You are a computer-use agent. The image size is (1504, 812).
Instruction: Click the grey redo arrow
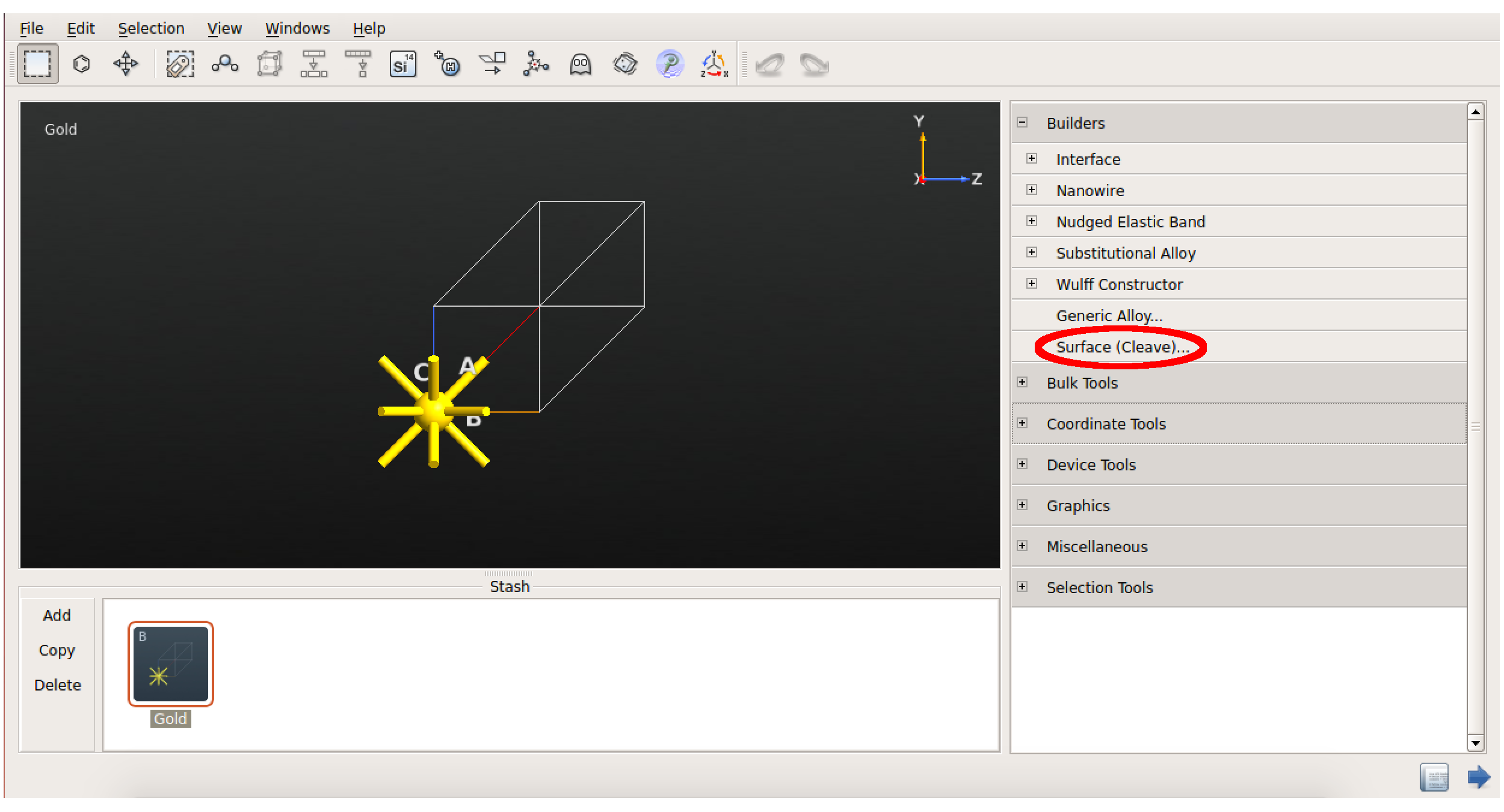814,64
